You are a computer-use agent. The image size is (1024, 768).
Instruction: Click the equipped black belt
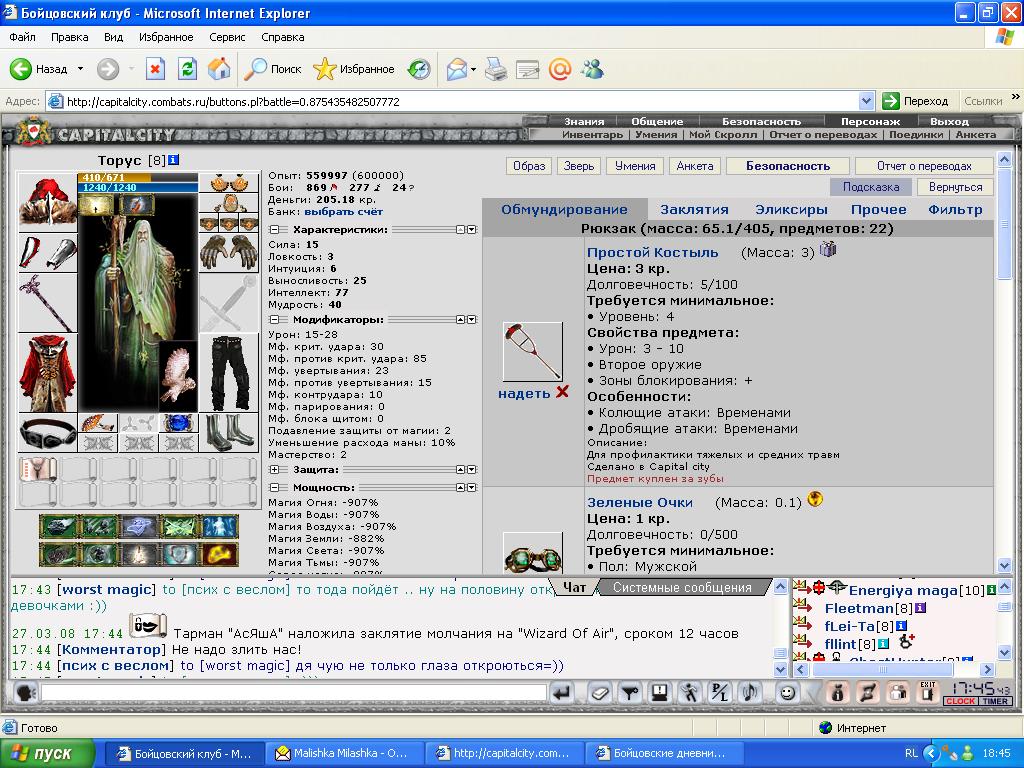pyautogui.click(x=48, y=432)
